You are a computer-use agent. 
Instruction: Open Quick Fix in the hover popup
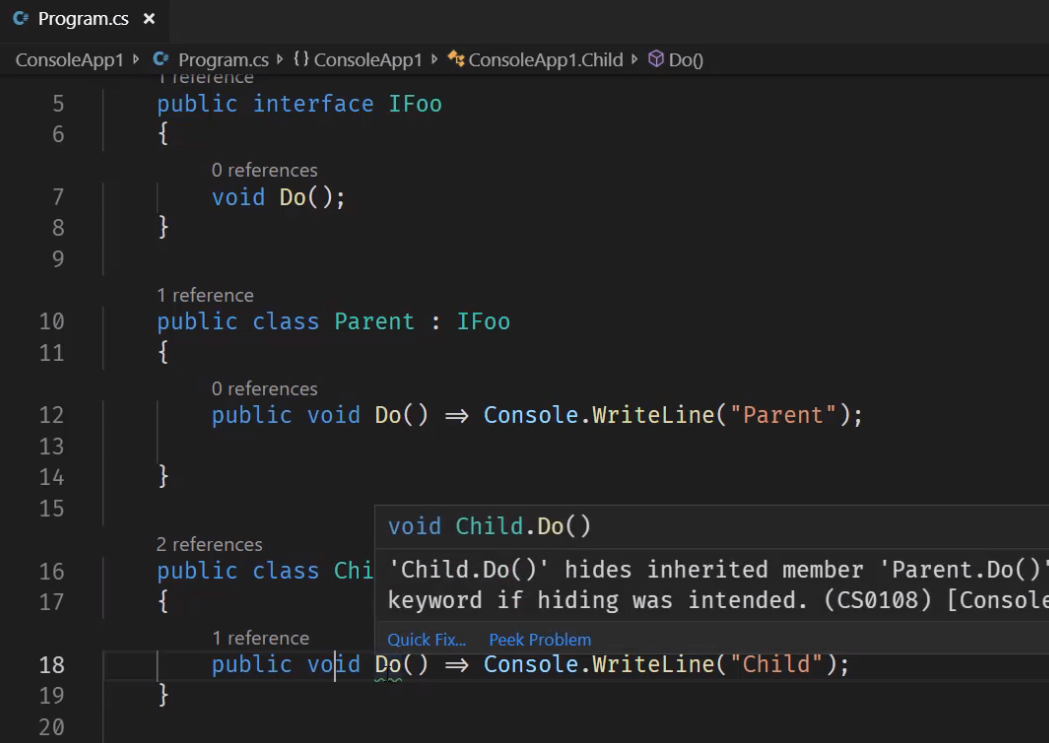point(427,640)
